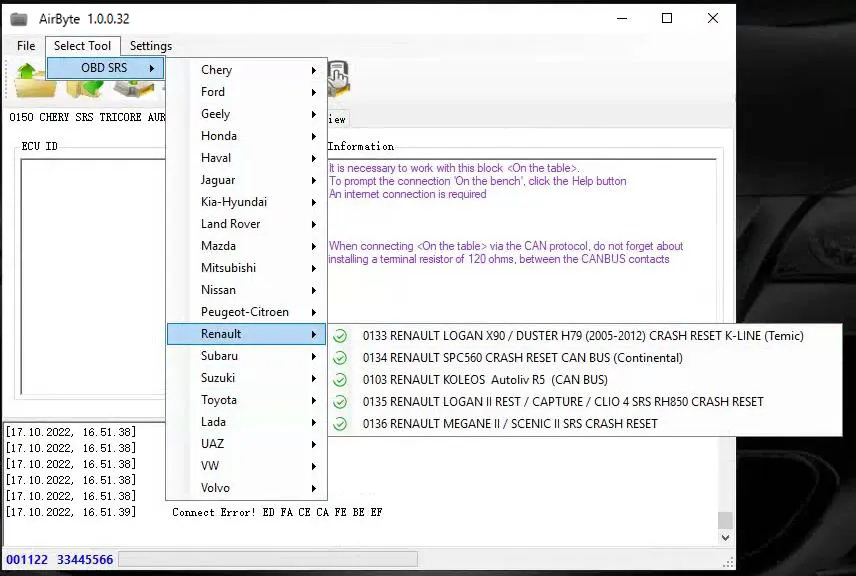Expand the Kia-Hyundai submenu arrow

pyautogui.click(x=314, y=202)
